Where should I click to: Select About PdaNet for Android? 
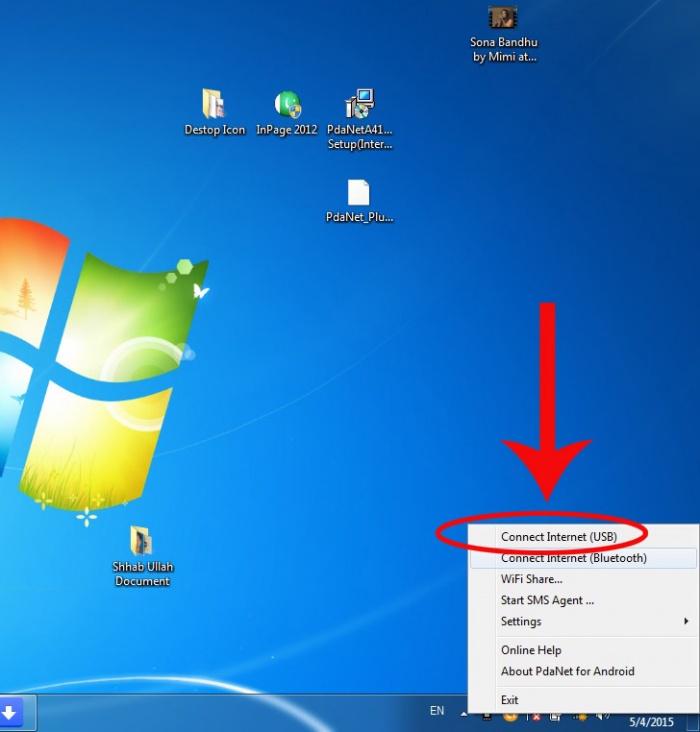[x=583, y=671]
